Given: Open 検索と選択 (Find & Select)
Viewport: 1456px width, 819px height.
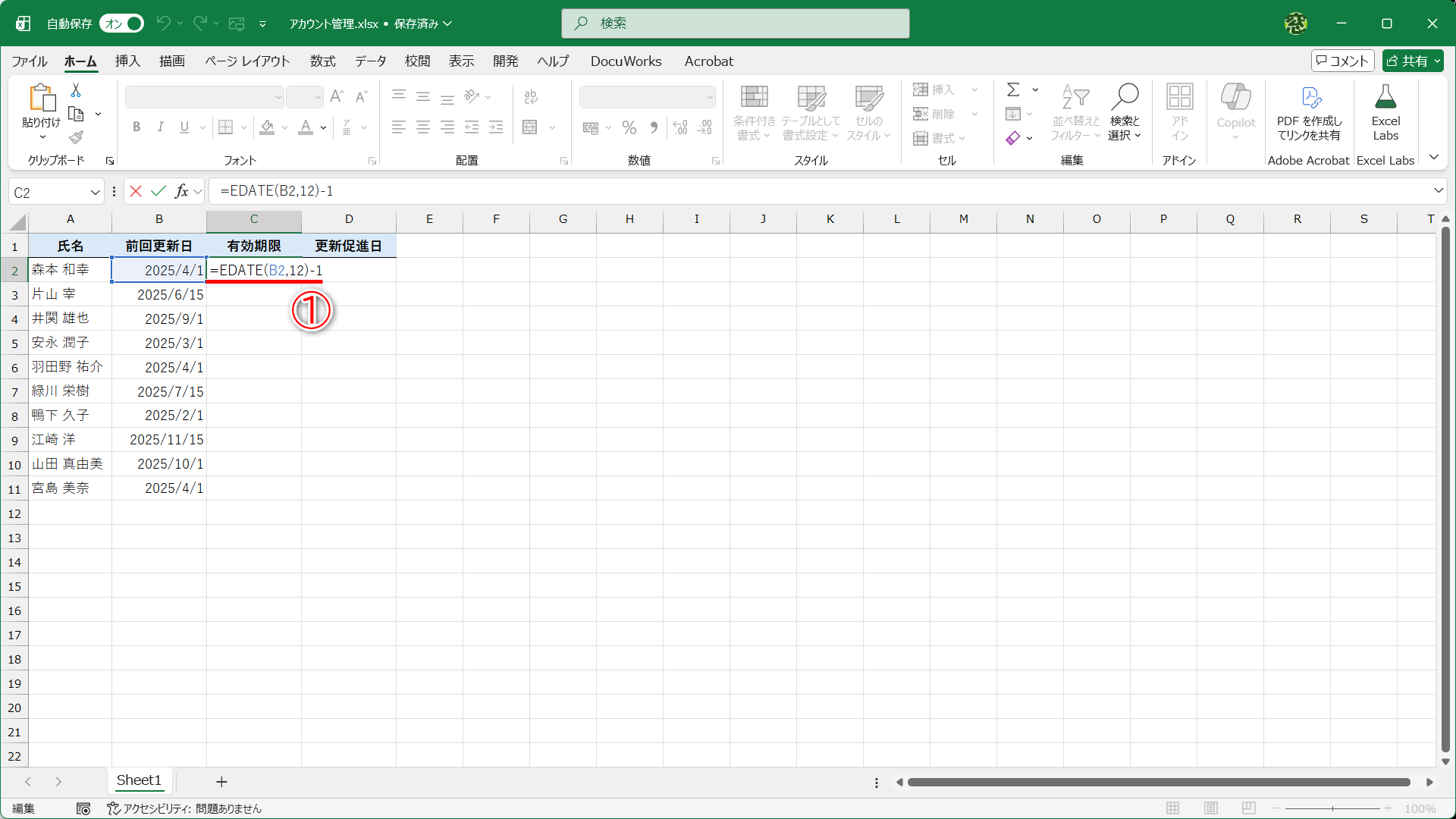Looking at the screenshot, I should pyautogui.click(x=1125, y=112).
